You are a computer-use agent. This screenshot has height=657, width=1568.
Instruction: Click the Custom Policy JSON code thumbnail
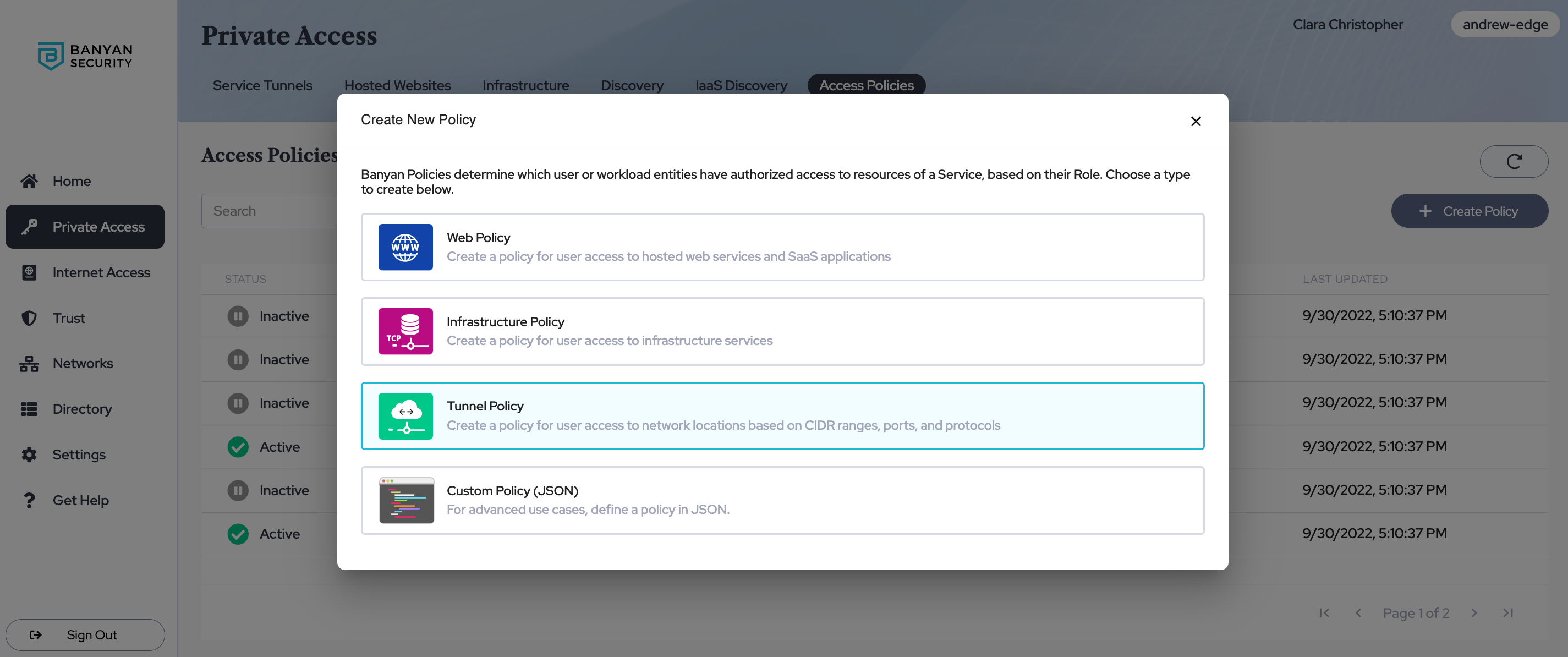coord(406,500)
